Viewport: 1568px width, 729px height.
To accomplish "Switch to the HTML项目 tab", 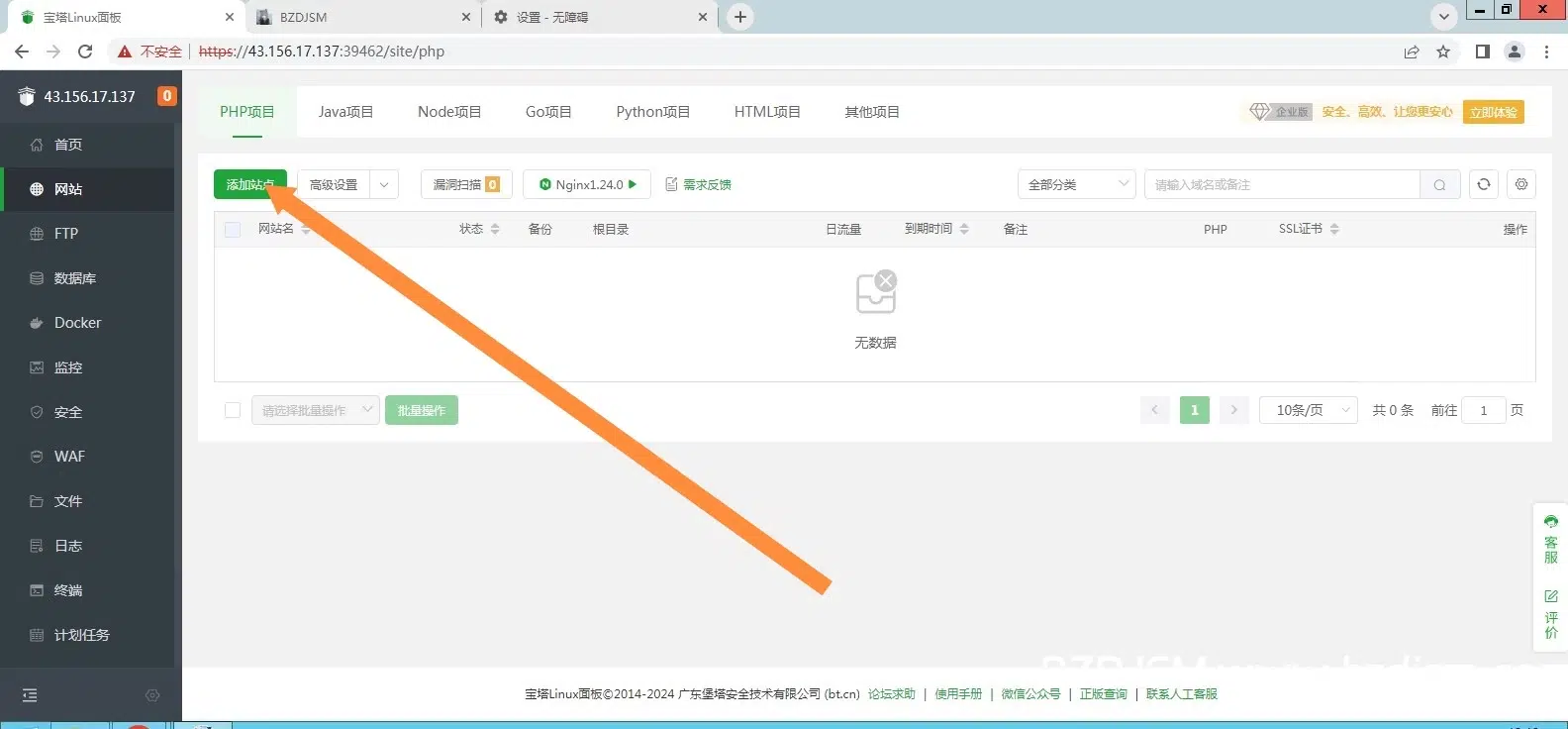I will 767,112.
